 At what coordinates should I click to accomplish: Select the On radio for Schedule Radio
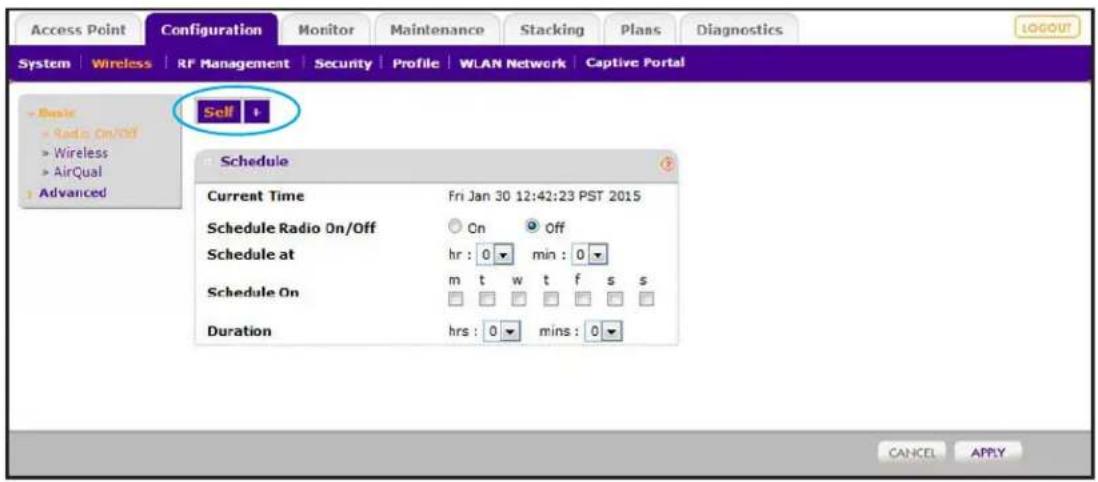coord(456,228)
